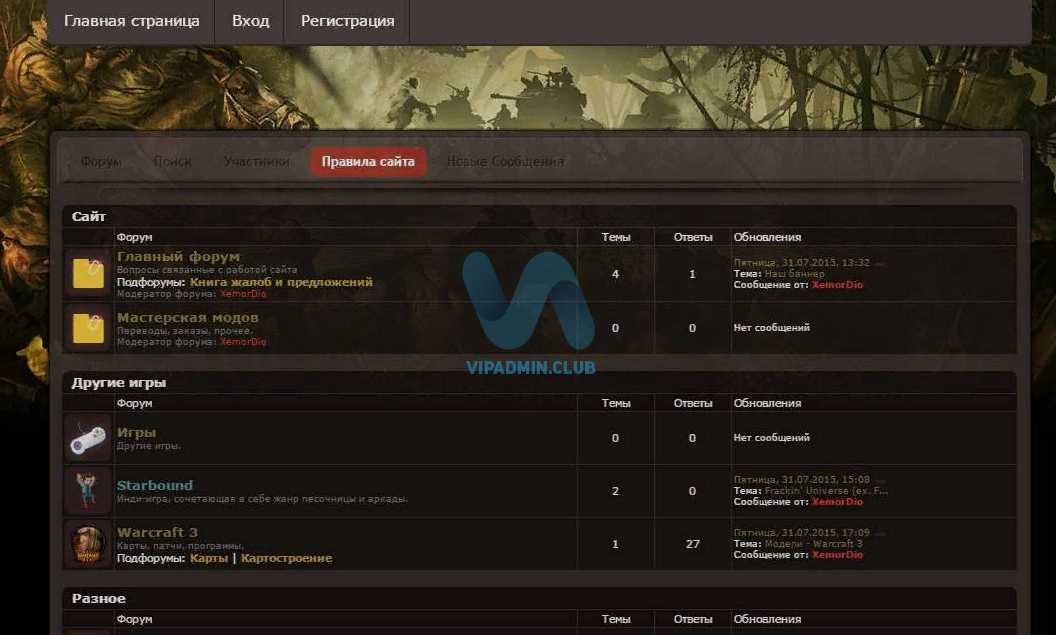Screen dimensions: 1056x635
Task: Click the topic count 2 for Starbound
Action: 615,491
